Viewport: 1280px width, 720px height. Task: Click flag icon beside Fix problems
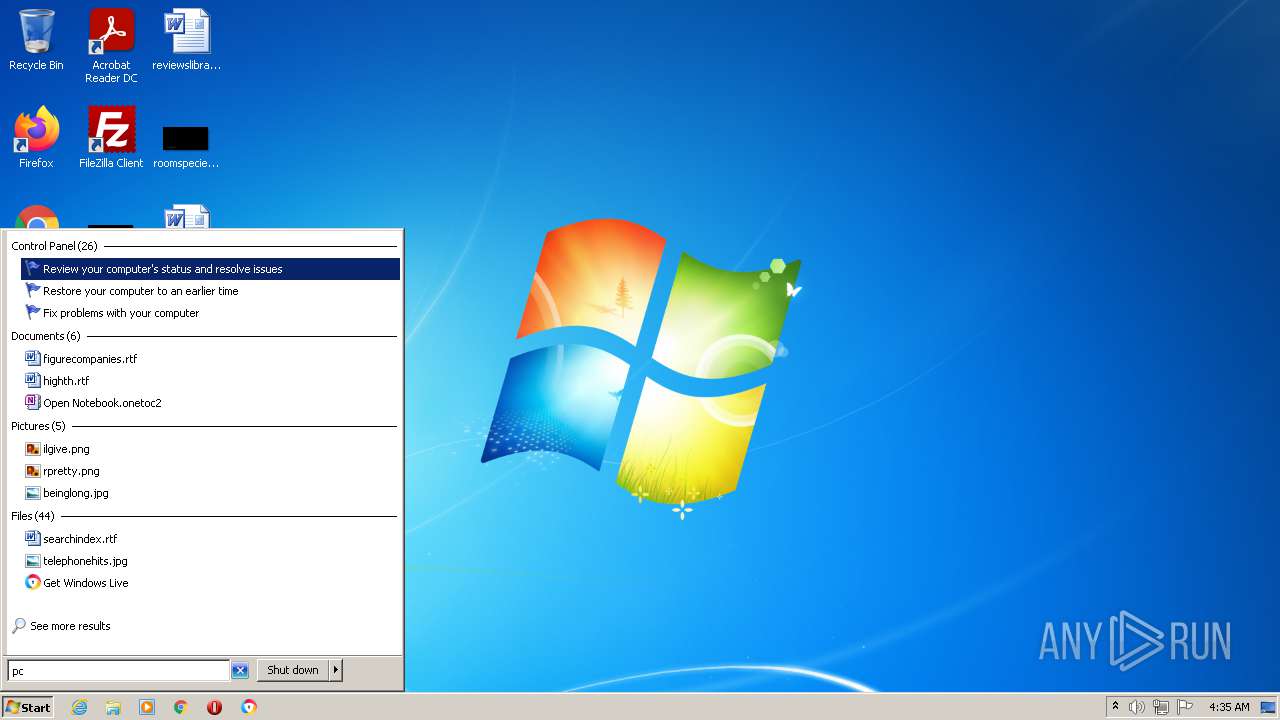pos(33,313)
